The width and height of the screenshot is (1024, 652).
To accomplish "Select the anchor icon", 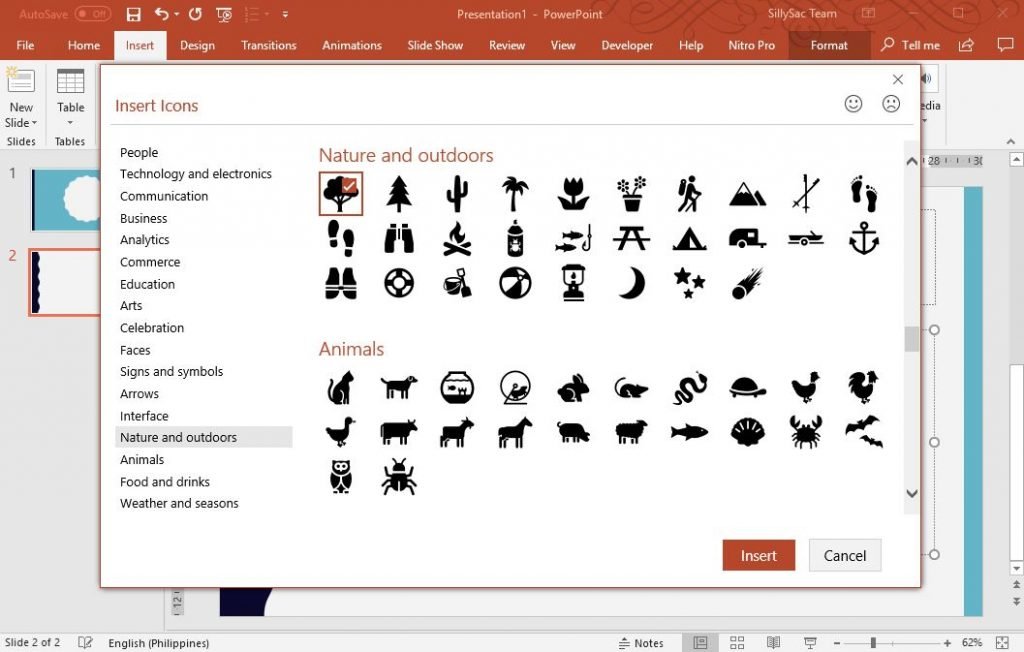I will (x=863, y=238).
